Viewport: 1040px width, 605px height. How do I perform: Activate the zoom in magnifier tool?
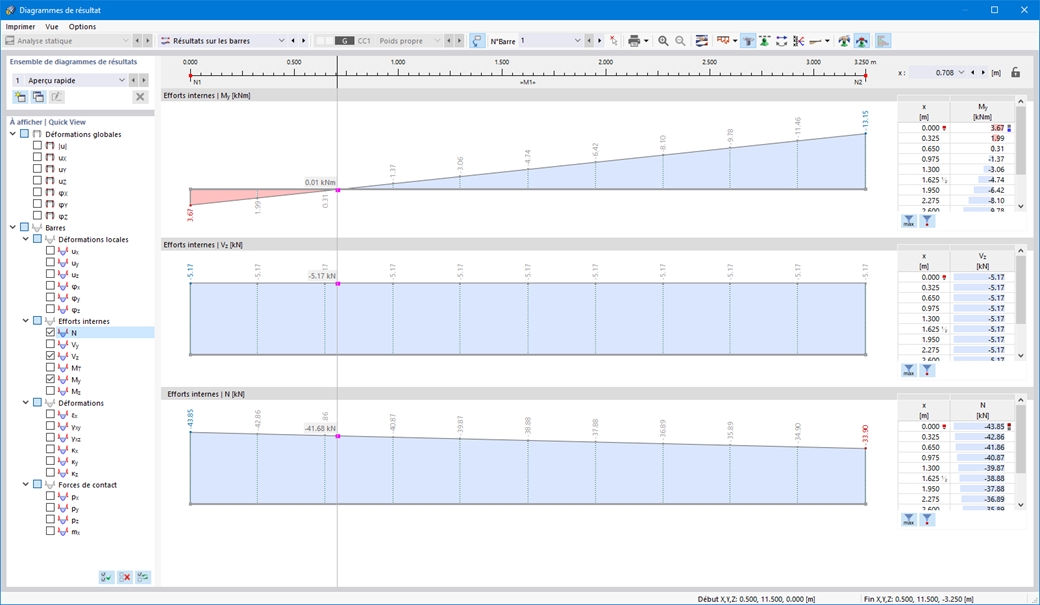(x=663, y=41)
